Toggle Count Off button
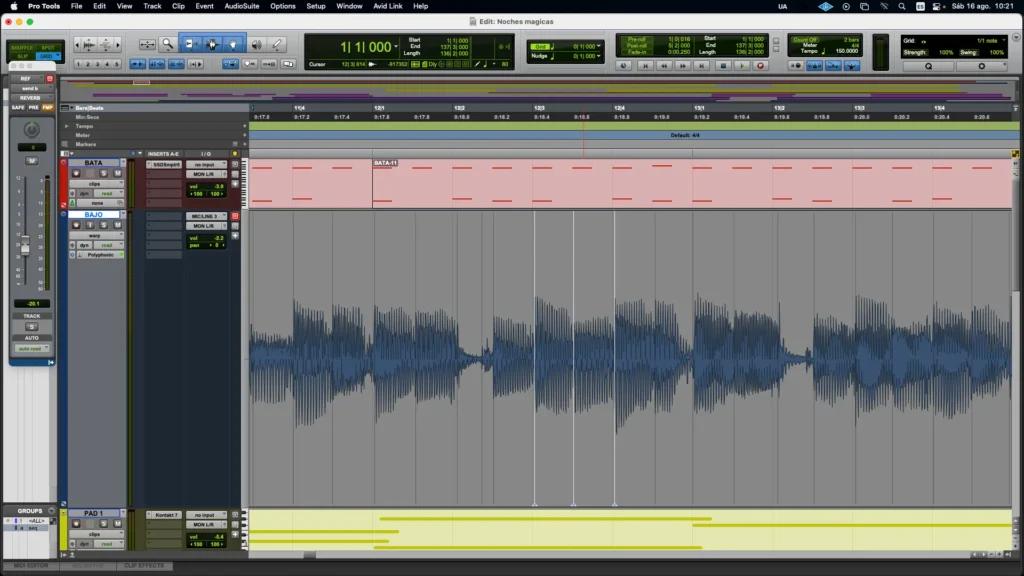Viewport: 1024px width, 576px height. pyautogui.click(x=805, y=40)
